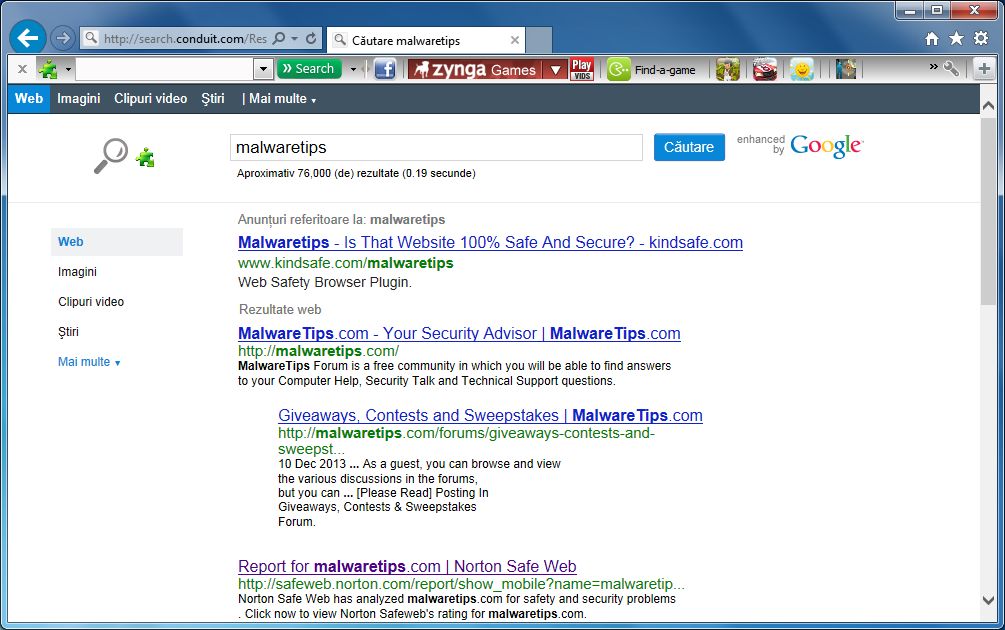Click the plus add-apps toolbar button
The height and width of the screenshot is (630, 1005).
point(984,69)
